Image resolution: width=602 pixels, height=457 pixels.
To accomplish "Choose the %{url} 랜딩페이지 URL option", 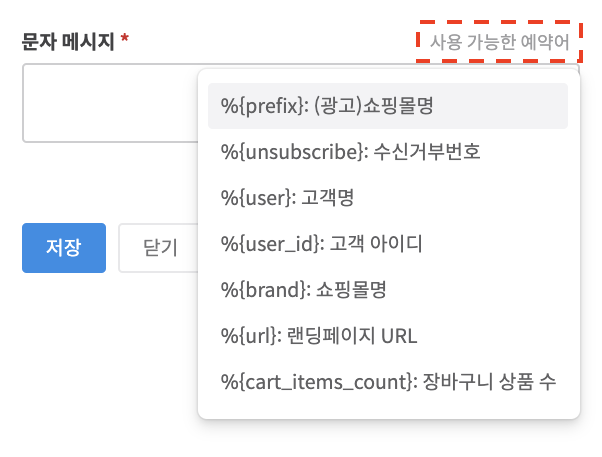I will (388, 335).
